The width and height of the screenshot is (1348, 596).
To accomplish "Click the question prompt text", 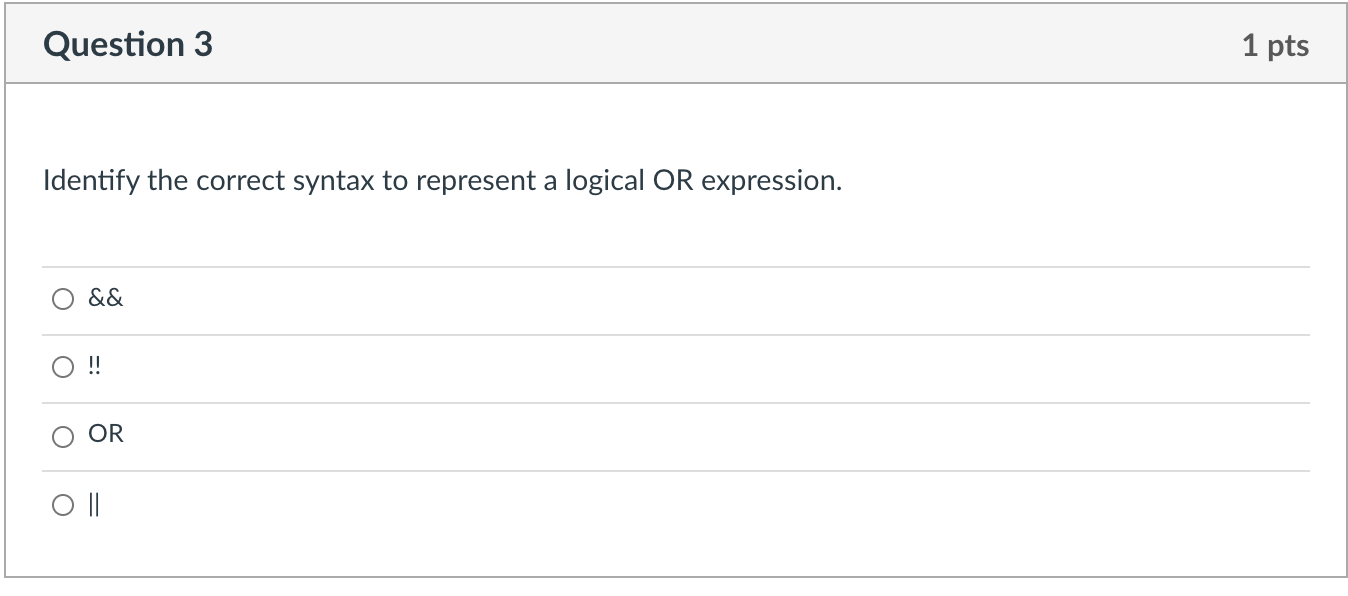I will [x=441, y=181].
